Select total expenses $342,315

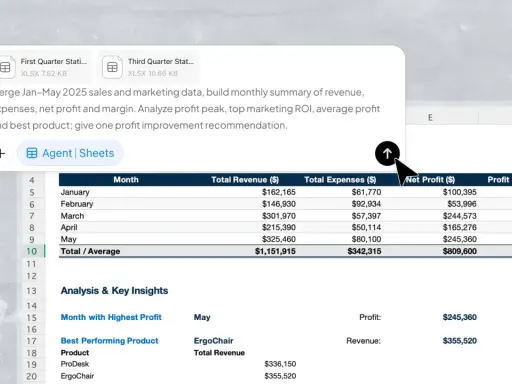click(x=364, y=251)
